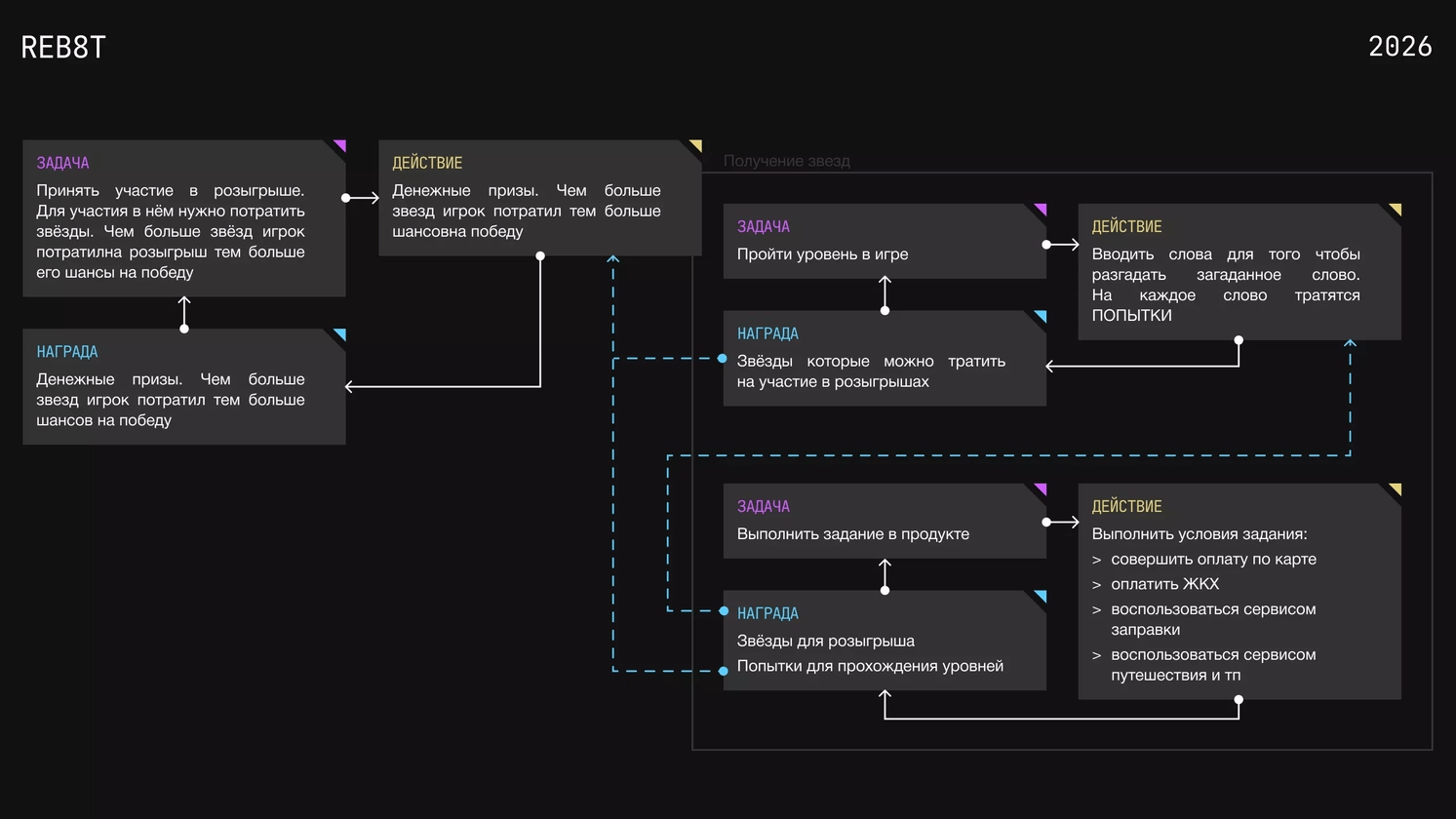This screenshot has width=1456, height=819.
Task: Click the yellow corner marker on the Вводить слова card
Action: click(1397, 209)
